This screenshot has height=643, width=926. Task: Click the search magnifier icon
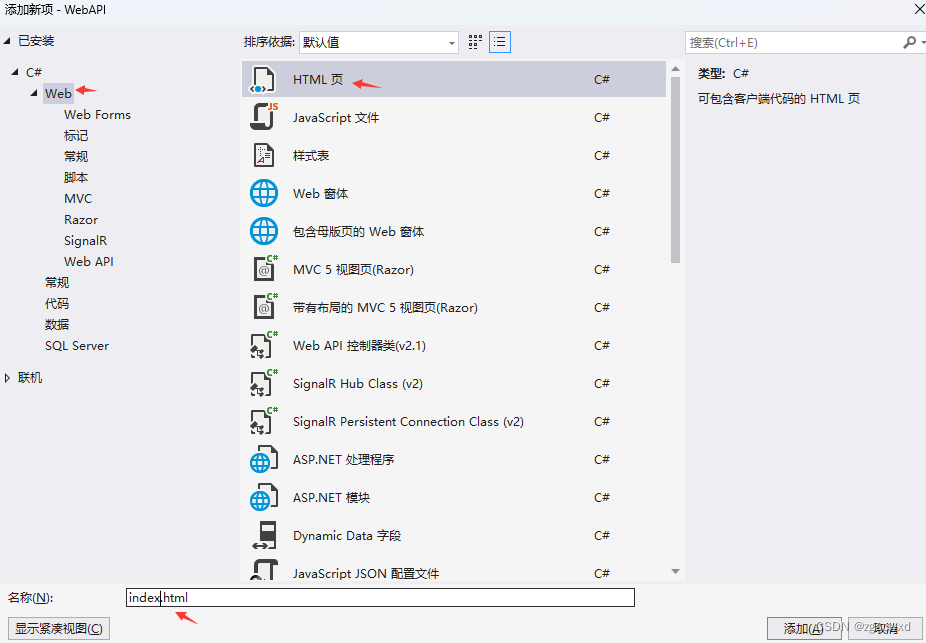tap(909, 42)
